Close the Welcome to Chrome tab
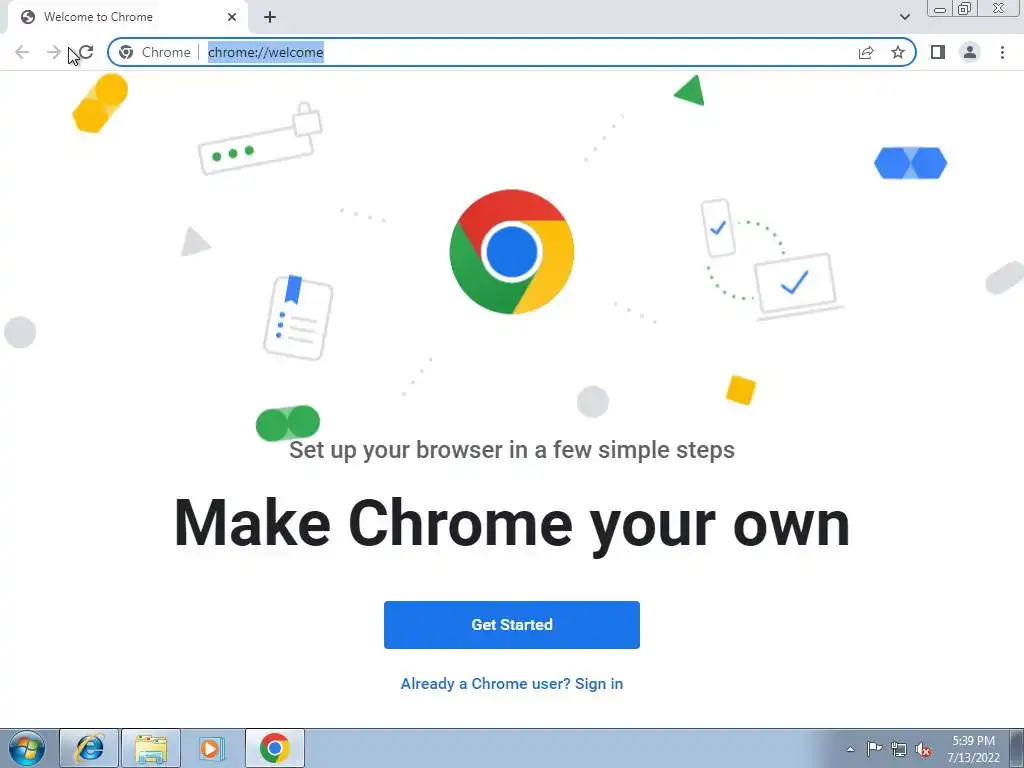Screen dimensions: 1024x768 [x=232, y=17]
